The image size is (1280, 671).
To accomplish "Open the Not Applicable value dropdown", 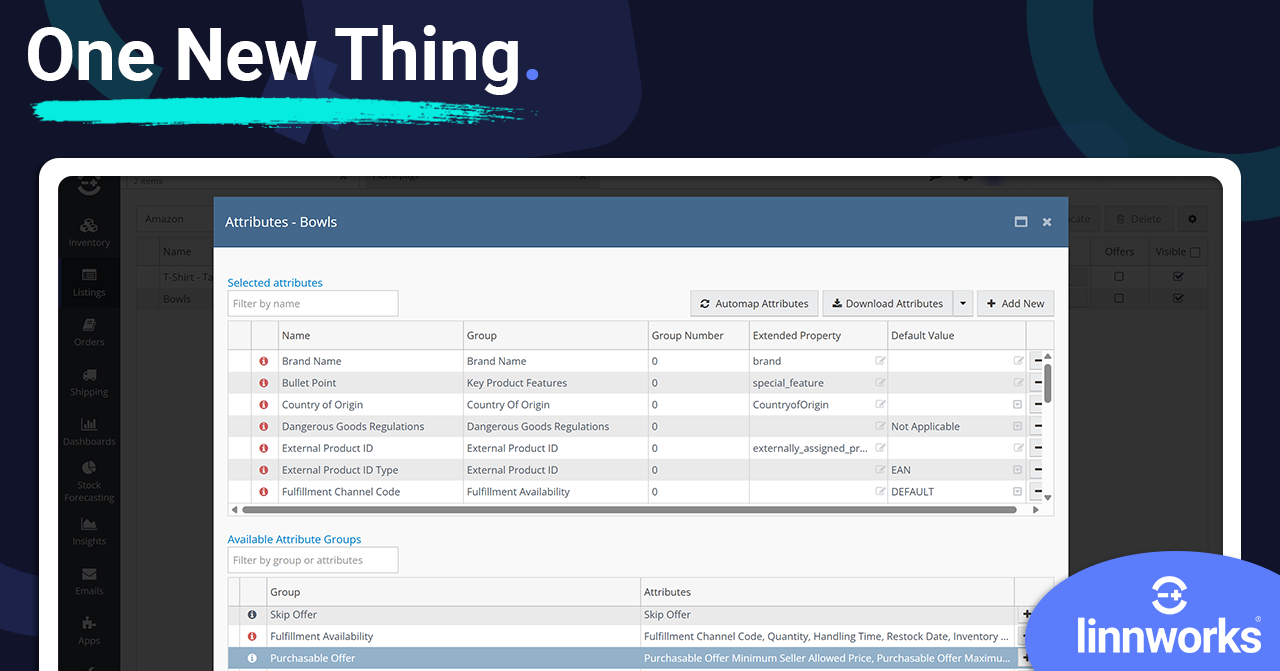I will pyautogui.click(x=1017, y=426).
